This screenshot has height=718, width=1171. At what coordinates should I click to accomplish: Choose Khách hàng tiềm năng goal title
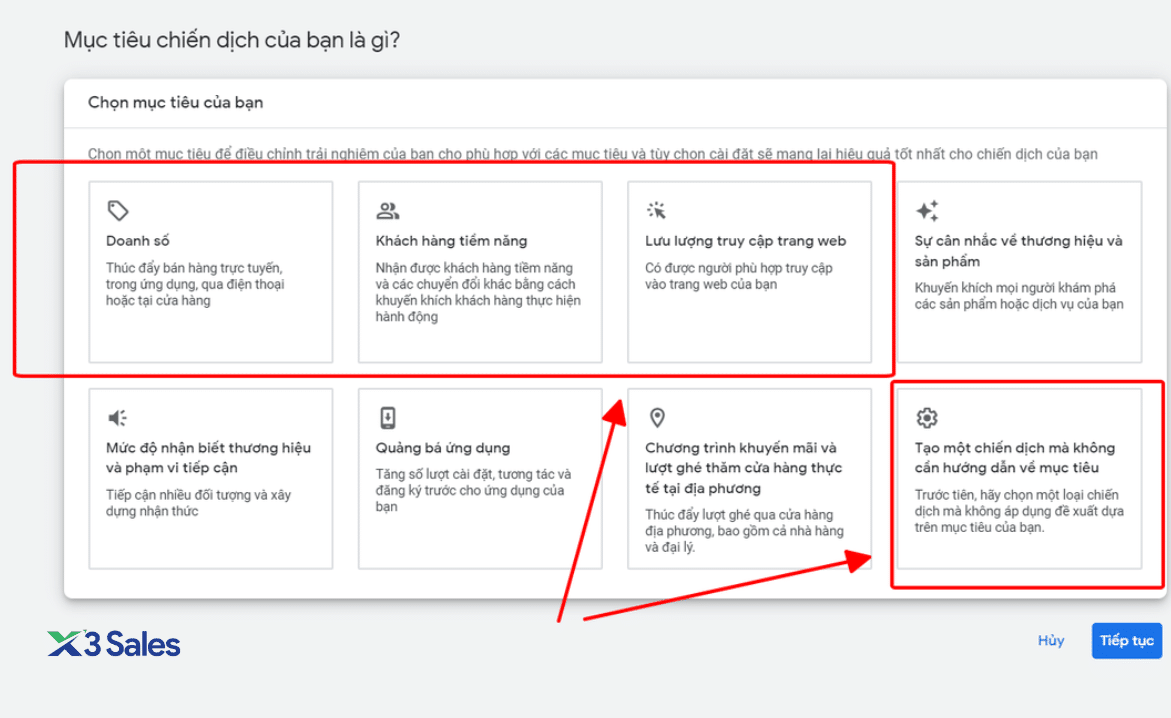451,241
